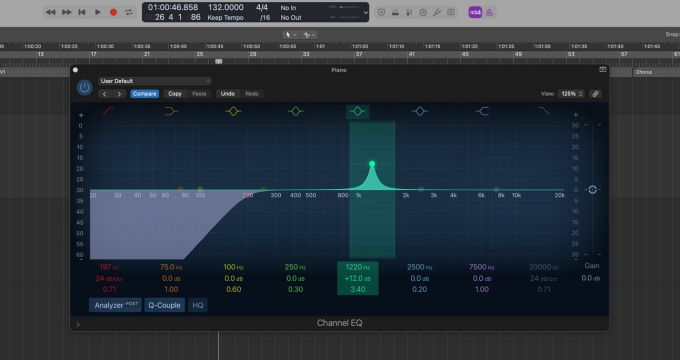
Task: Click the 20000 Hz high-cut frequency value
Action: tap(544, 267)
